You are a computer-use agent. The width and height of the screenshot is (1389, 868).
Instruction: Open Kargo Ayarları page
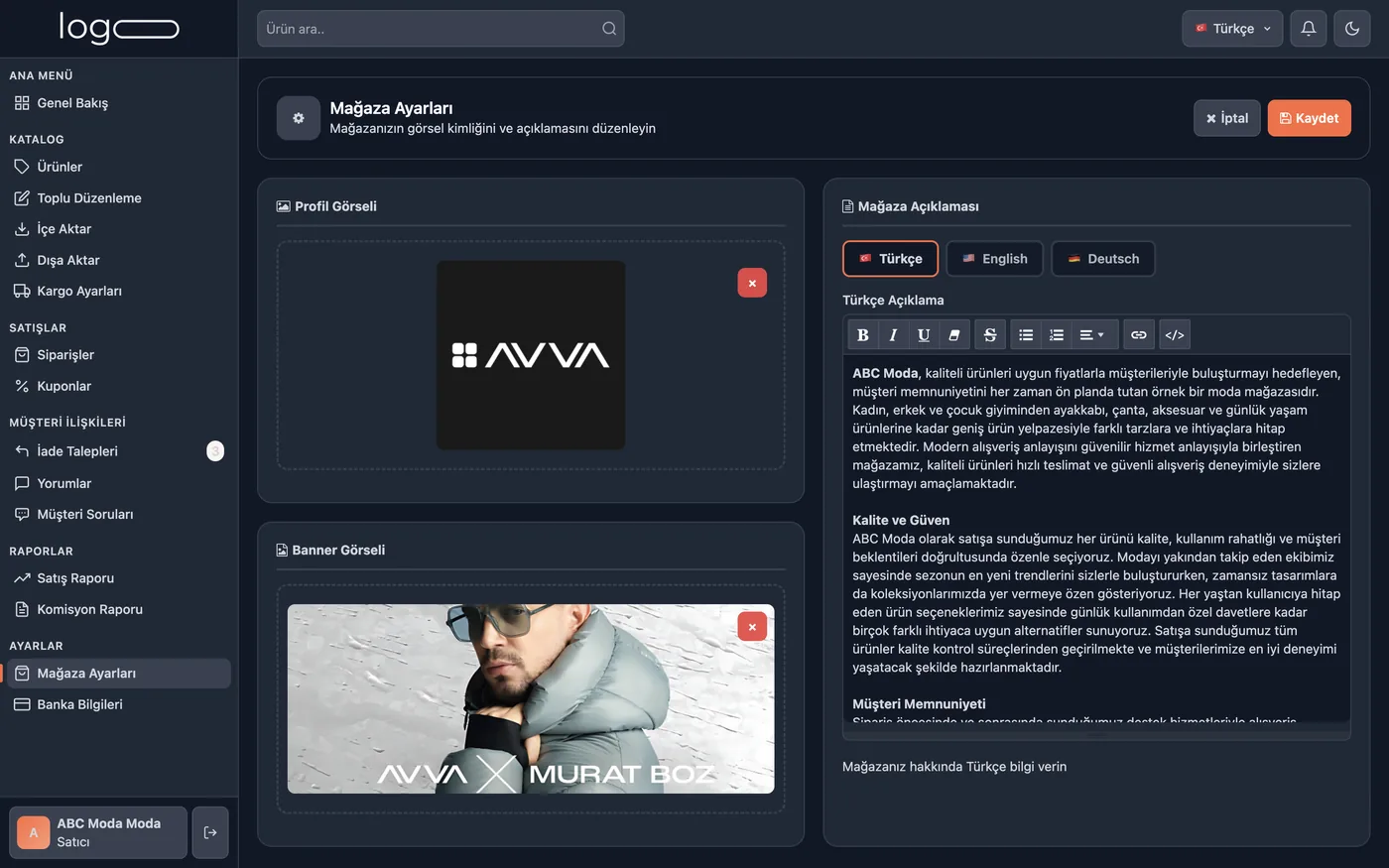click(x=119, y=291)
